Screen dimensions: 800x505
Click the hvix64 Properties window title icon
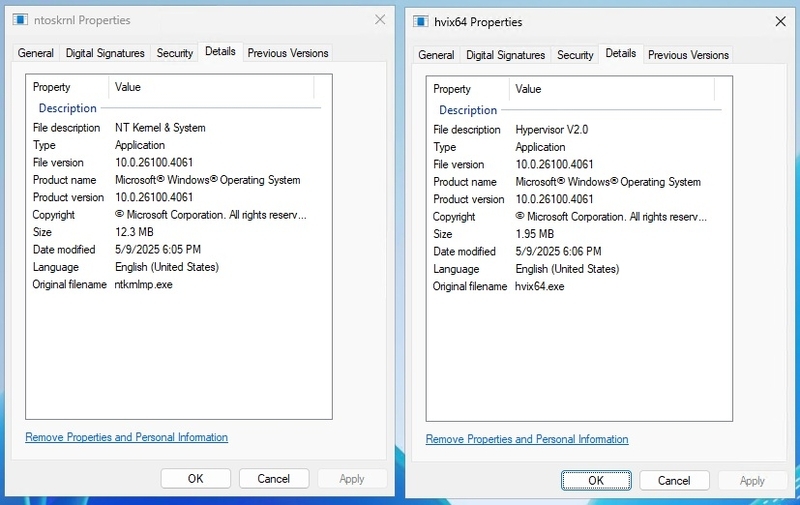tap(420, 22)
